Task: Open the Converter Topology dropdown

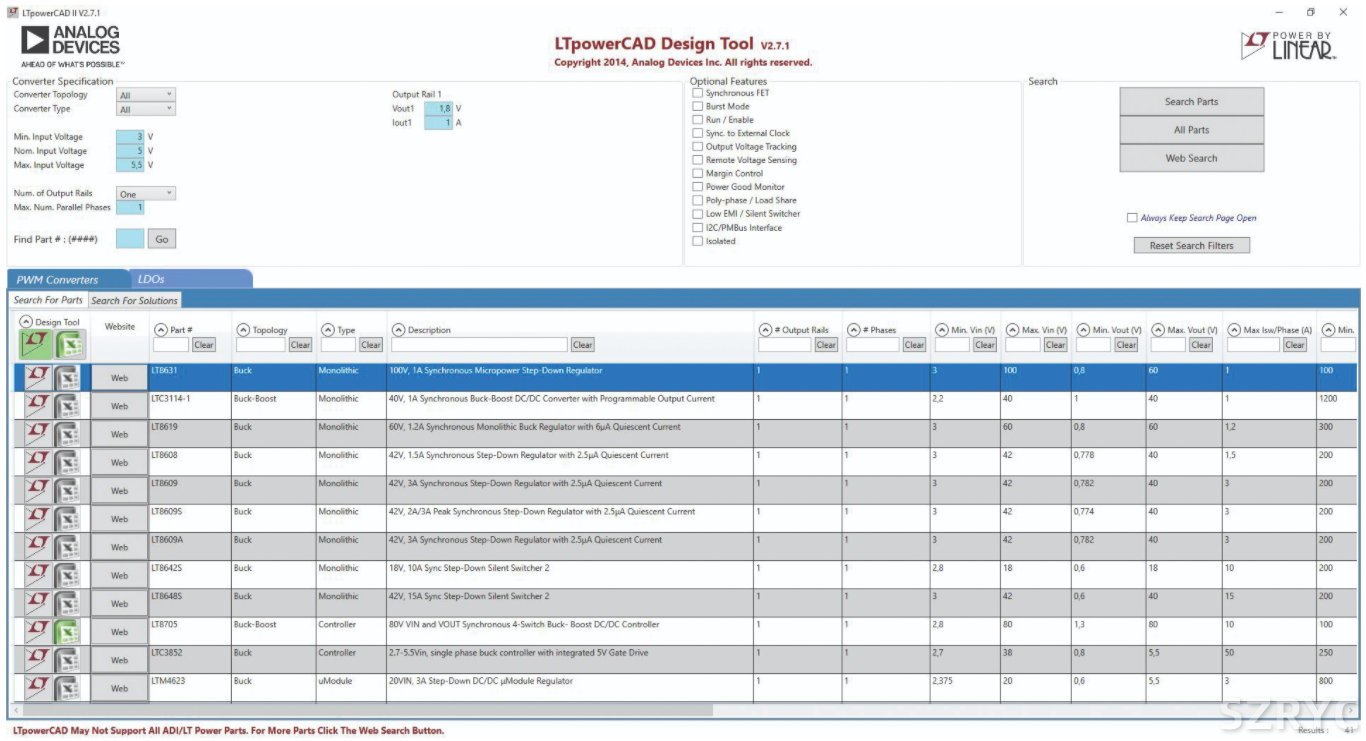Action: click(x=146, y=95)
